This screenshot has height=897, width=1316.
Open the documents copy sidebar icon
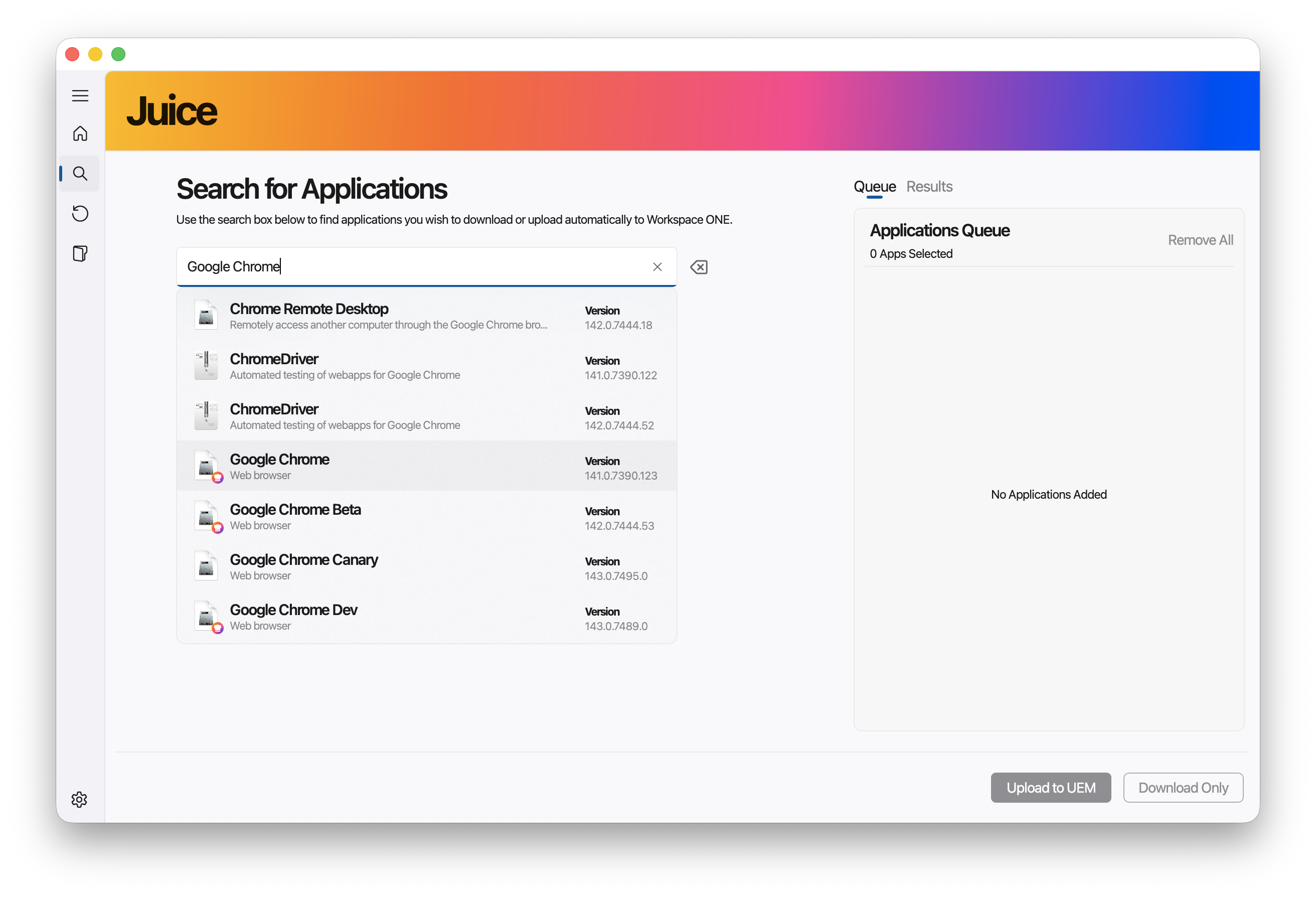80,253
